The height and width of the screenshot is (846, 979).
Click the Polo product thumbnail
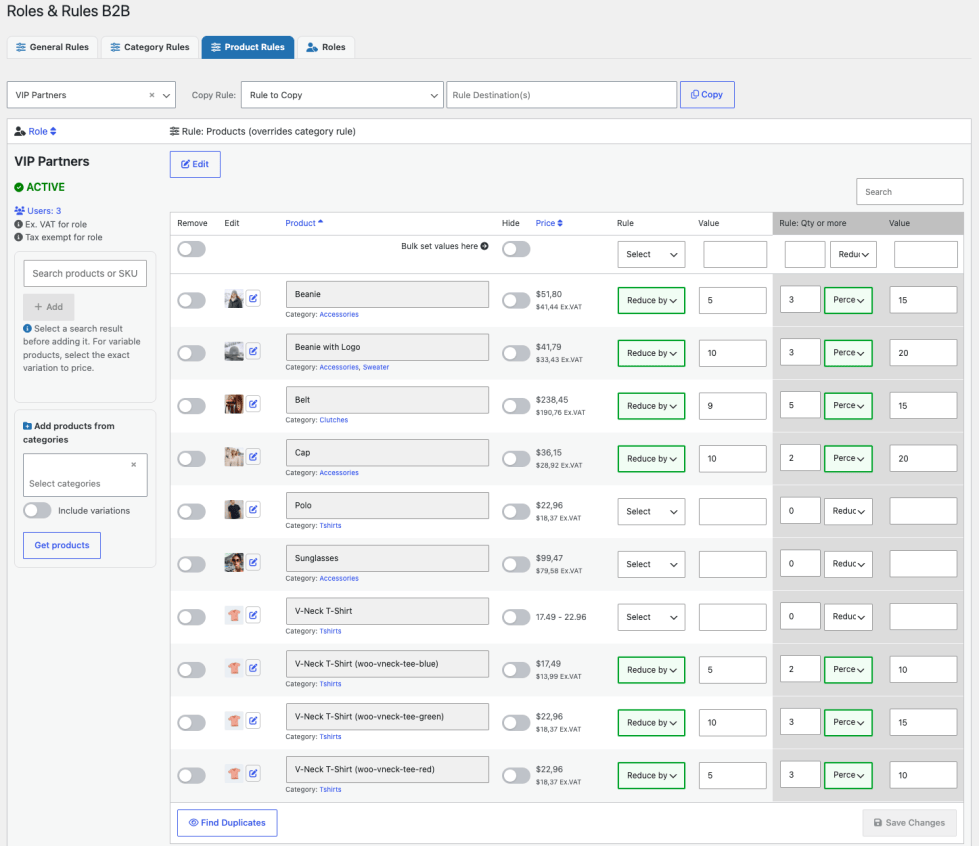234,509
